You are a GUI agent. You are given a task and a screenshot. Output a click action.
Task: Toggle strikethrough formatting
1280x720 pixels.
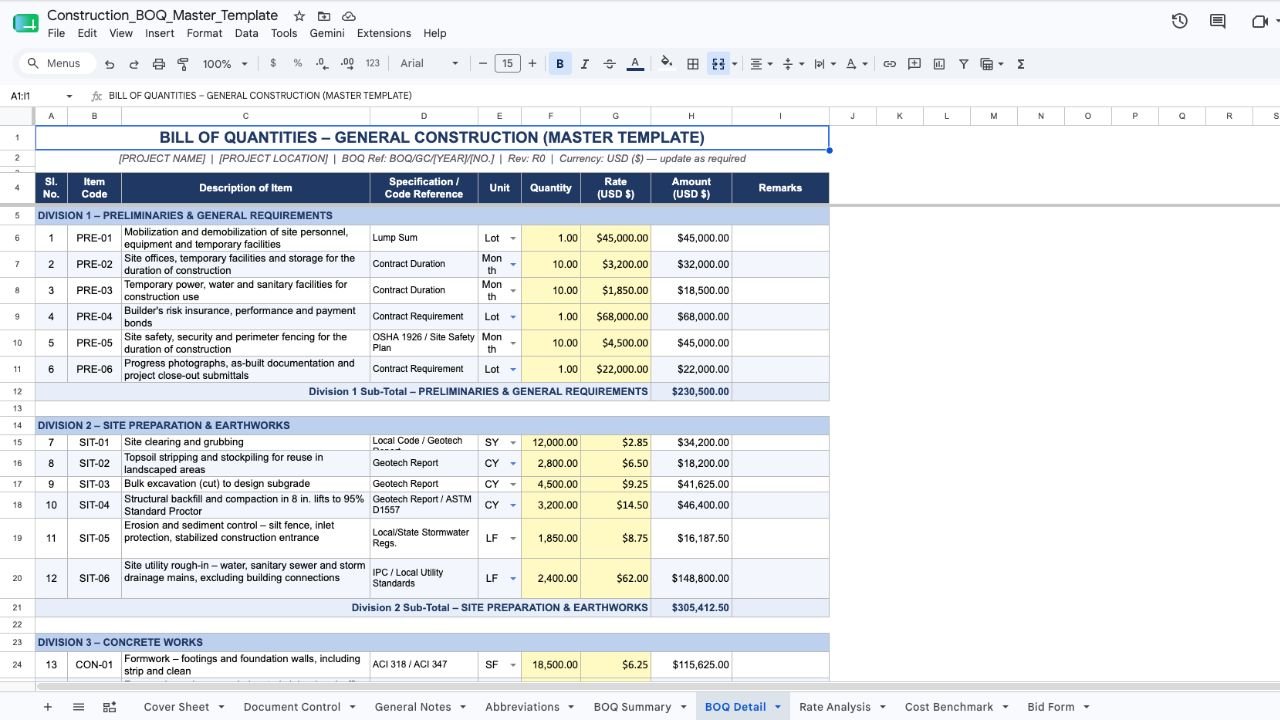coord(610,64)
